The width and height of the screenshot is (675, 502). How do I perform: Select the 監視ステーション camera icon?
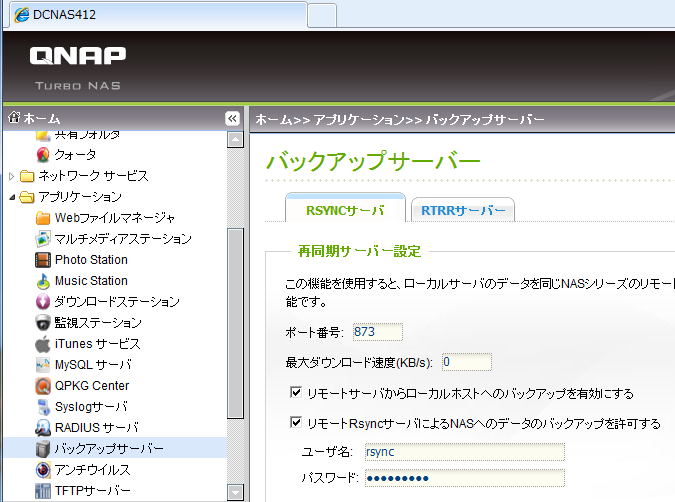pyautogui.click(x=43, y=323)
